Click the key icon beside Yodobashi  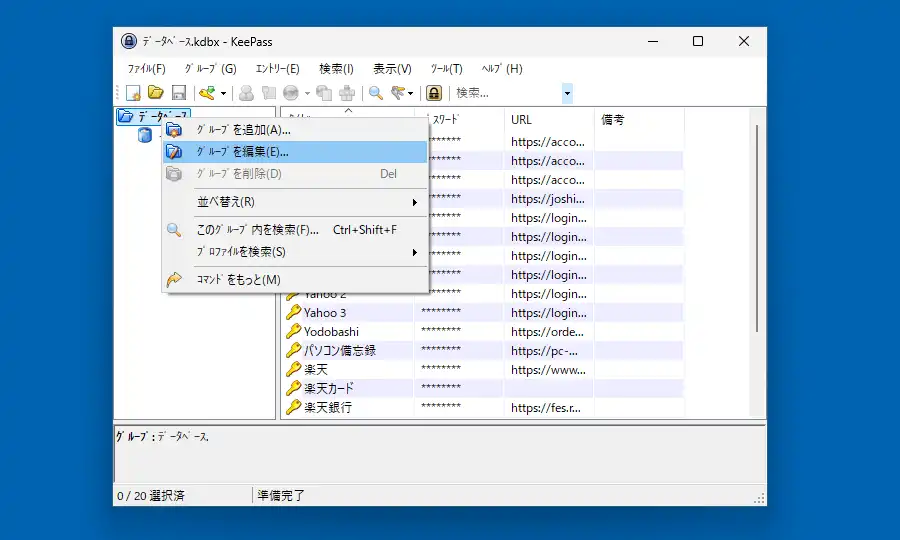coord(293,331)
